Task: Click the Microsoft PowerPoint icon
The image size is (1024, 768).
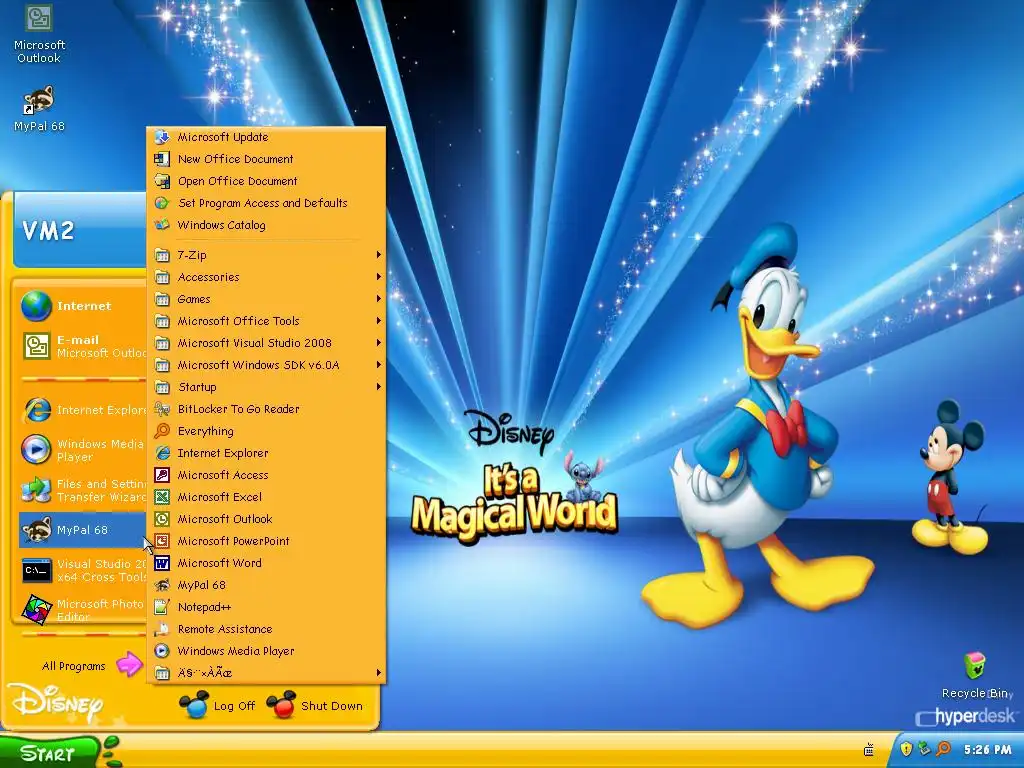Action: click(x=162, y=541)
